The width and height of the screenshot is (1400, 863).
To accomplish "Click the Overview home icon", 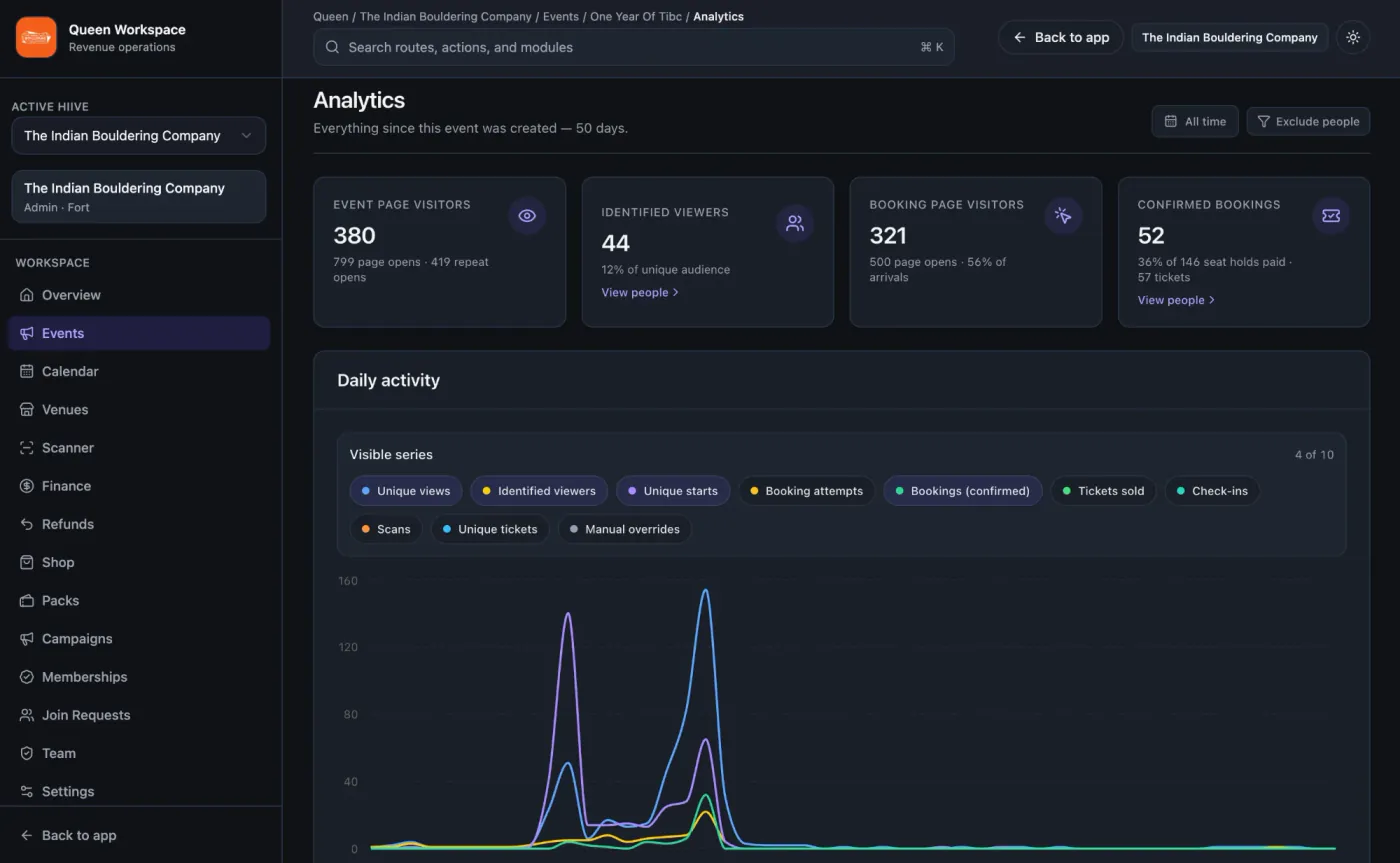I will (27, 295).
